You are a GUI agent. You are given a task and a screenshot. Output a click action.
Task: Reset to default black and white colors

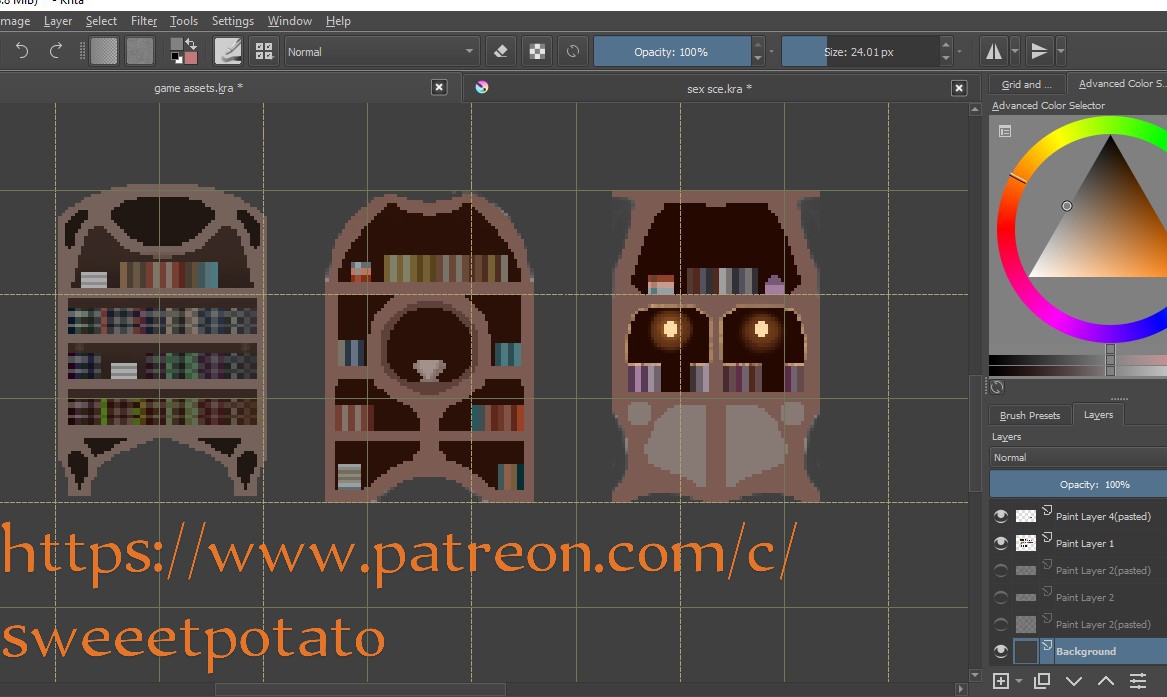(176, 58)
